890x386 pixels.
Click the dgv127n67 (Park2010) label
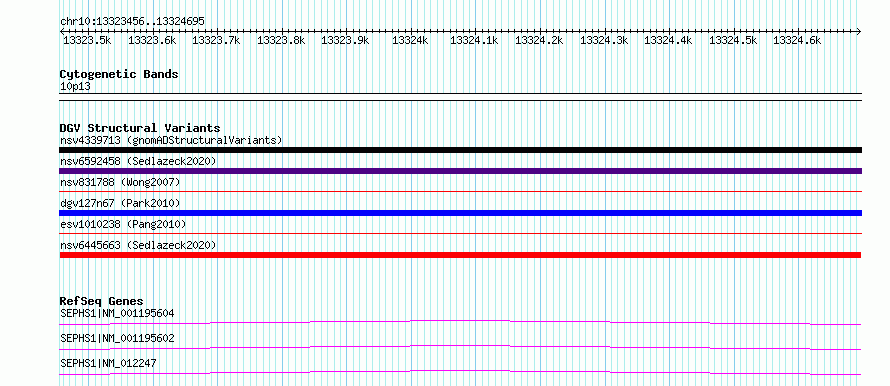[120, 203]
